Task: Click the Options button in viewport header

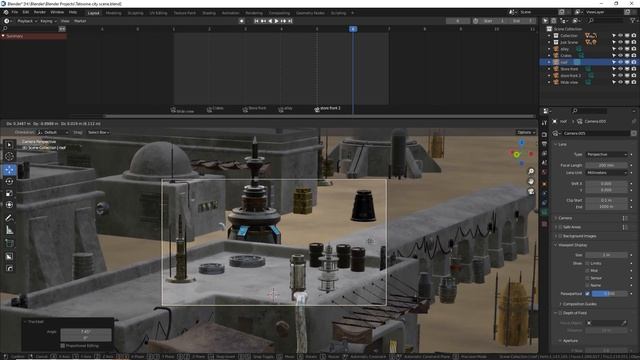Action: tap(526, 133)
